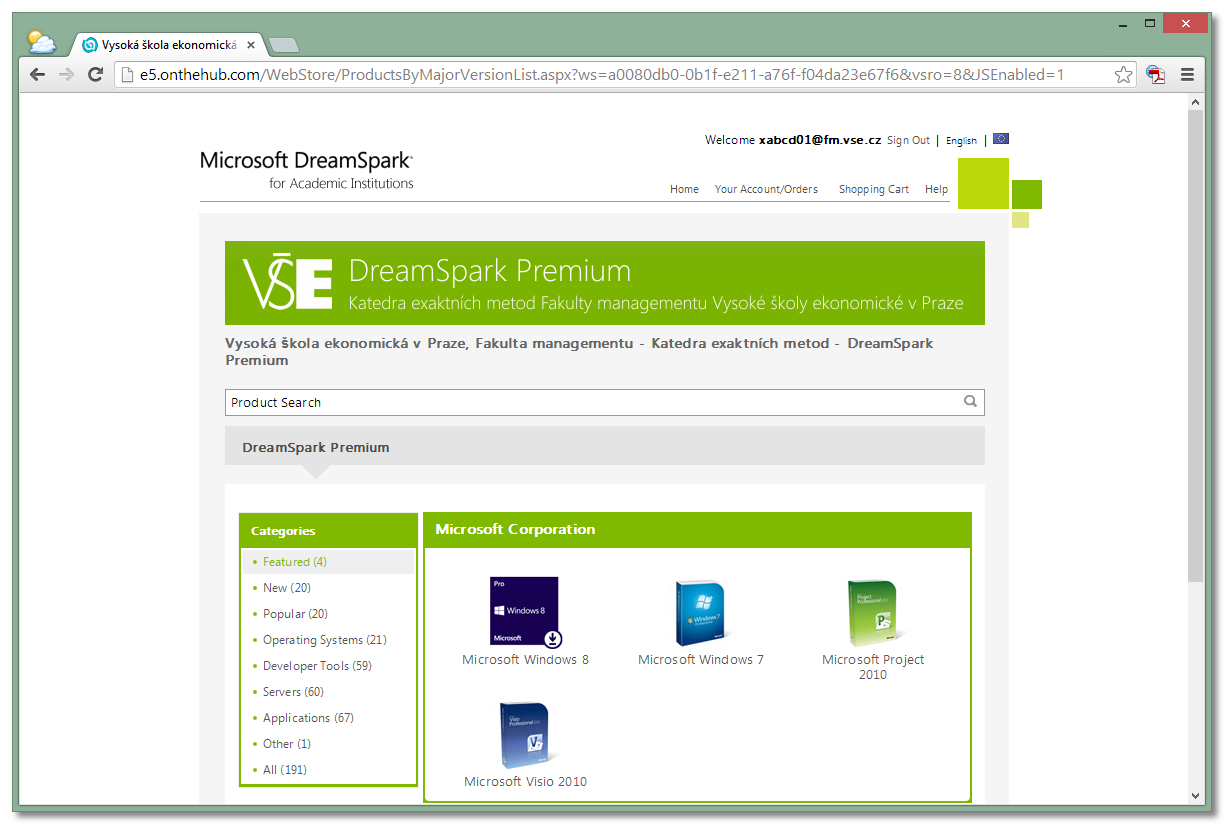Click the vertical scrollbar thumb
The width and height of the screenshot is (1225, 825).
[x=1195, y=346]
